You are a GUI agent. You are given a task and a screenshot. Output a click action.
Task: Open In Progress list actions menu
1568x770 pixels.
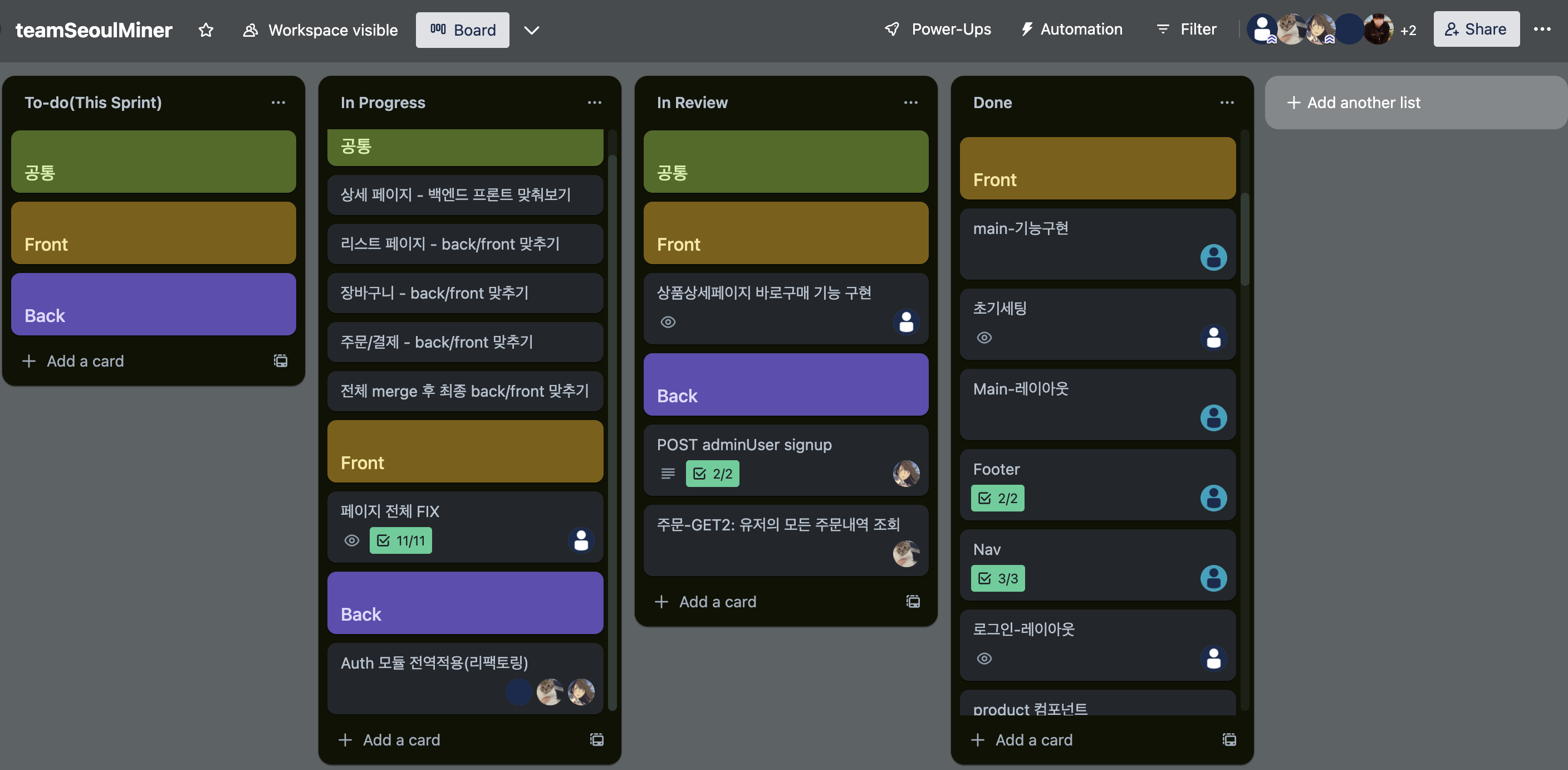(594, 103)
